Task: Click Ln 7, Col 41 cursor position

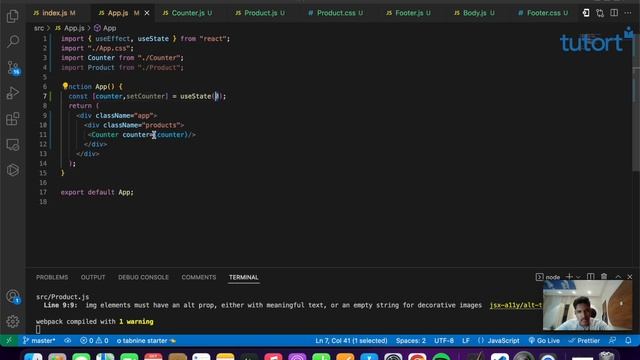Action: tap(351, 340)
